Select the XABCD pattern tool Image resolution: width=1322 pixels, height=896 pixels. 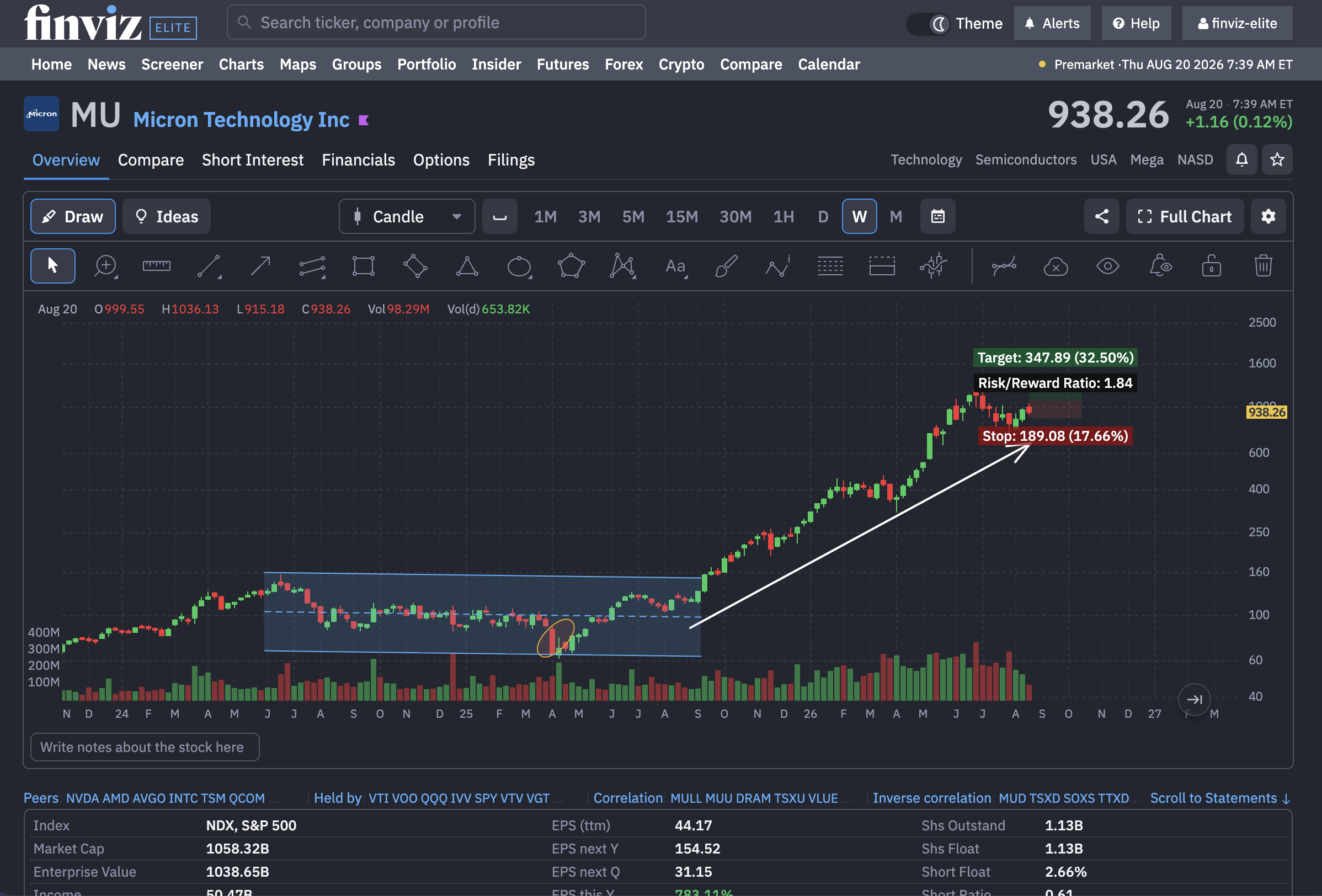623,266
